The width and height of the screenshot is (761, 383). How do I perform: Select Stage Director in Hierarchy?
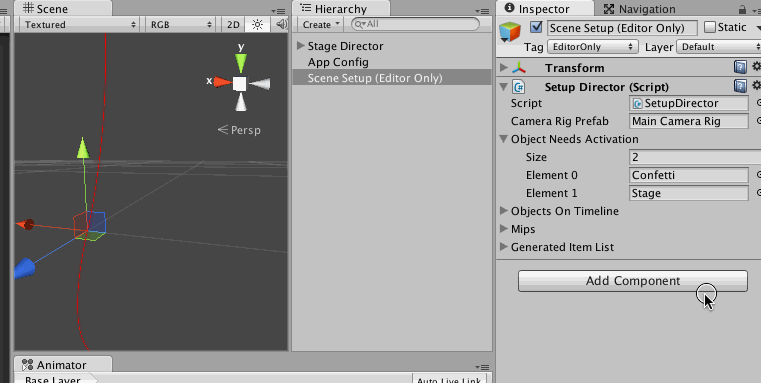tap(345, 46)
